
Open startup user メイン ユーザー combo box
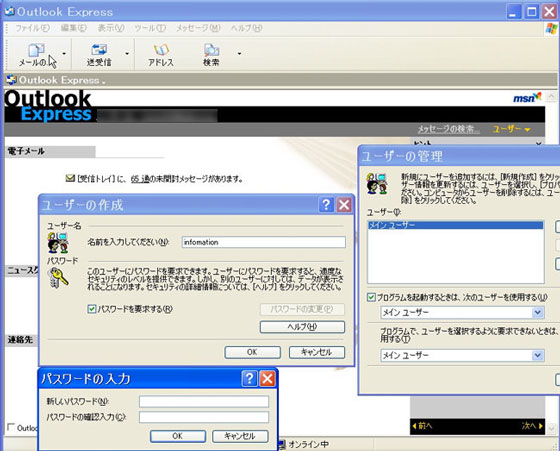[462, 313]
